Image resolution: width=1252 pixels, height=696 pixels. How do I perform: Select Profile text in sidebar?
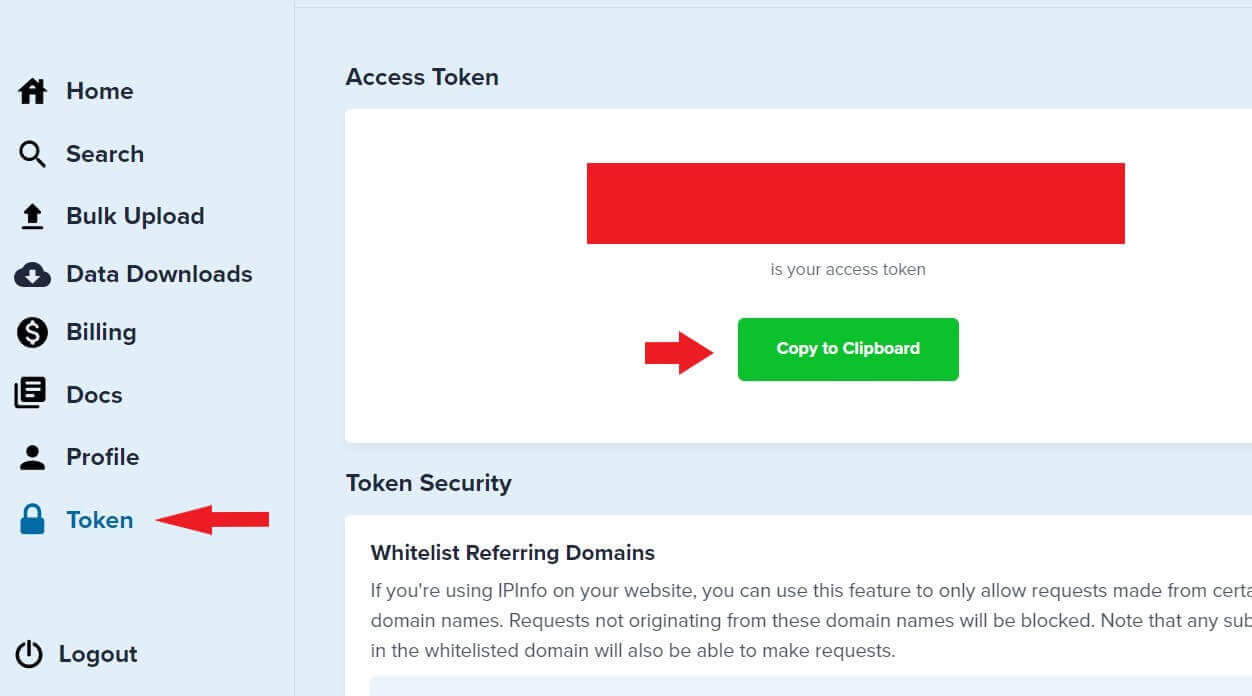pyautogui.click(x=102, y=457)
